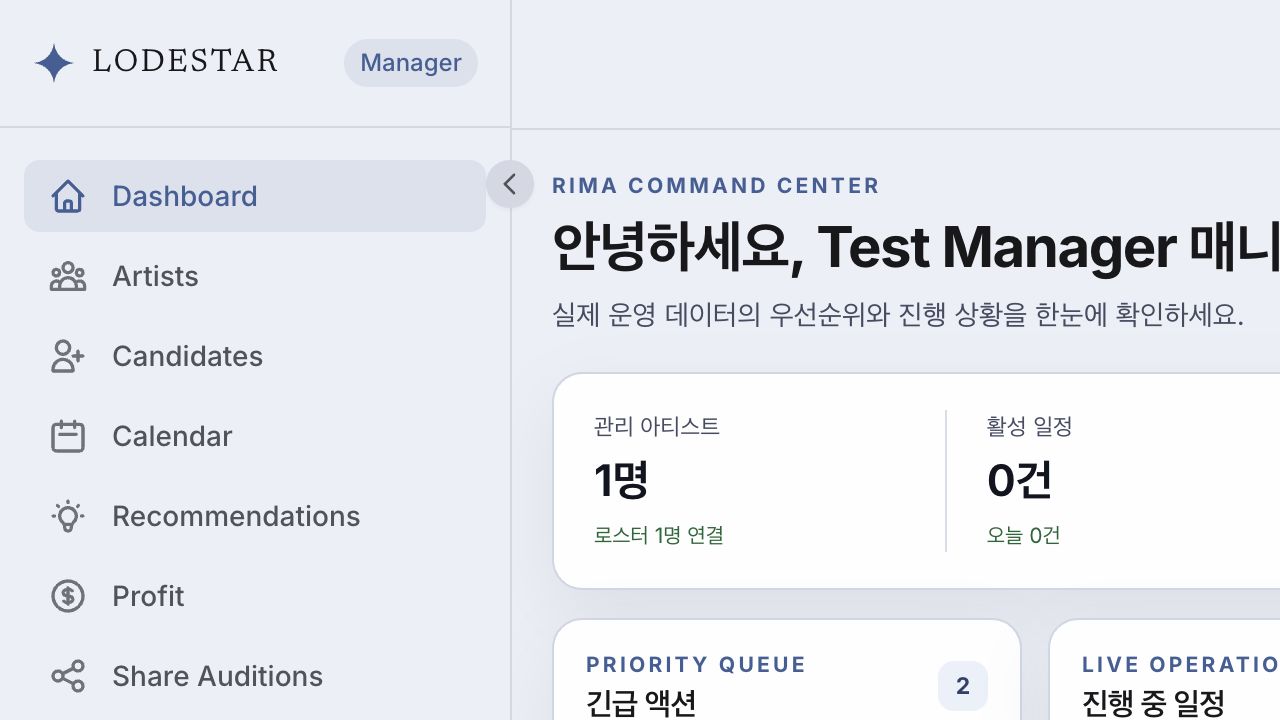Click the LODESTAR brand name
Screen dimensions: 1280x720
185,61
